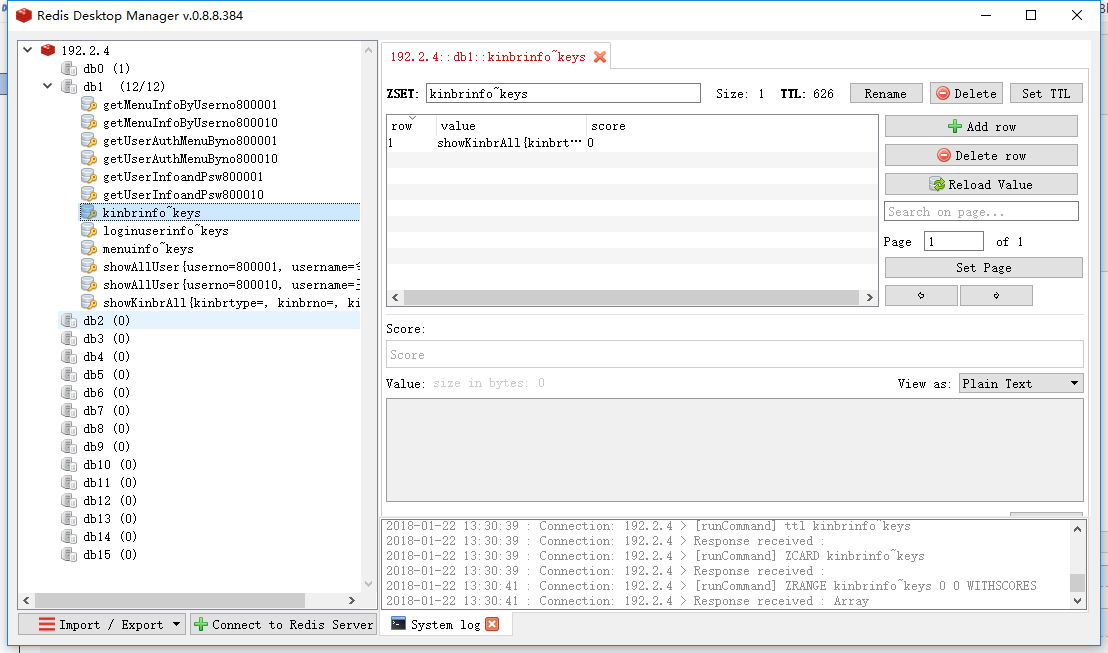Close the 192.2.4::db1::kinbrinfo~keys tab
The width and height of the screenshot is (1108, 653).
[x=600, y=57]
